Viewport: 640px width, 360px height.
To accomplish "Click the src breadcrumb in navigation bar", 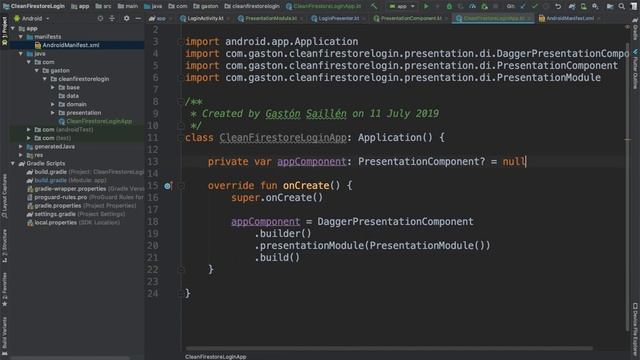I will click(103, 6).
